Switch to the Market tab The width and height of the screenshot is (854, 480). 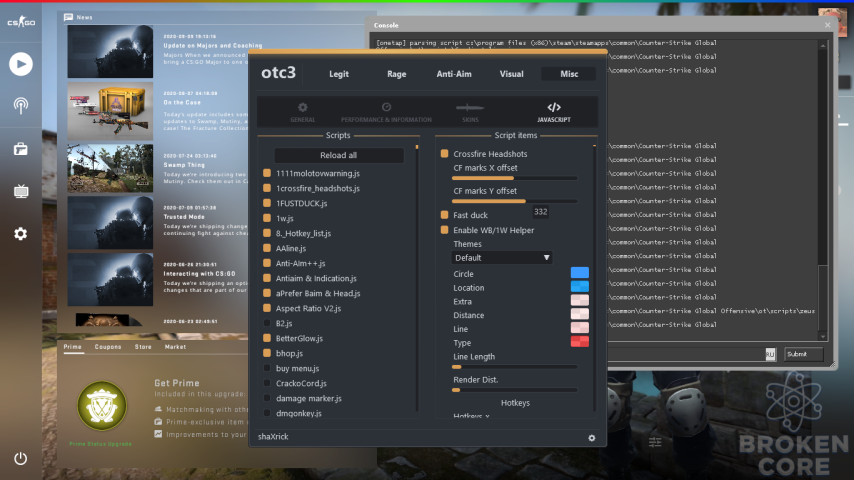(x=175, y=347)
